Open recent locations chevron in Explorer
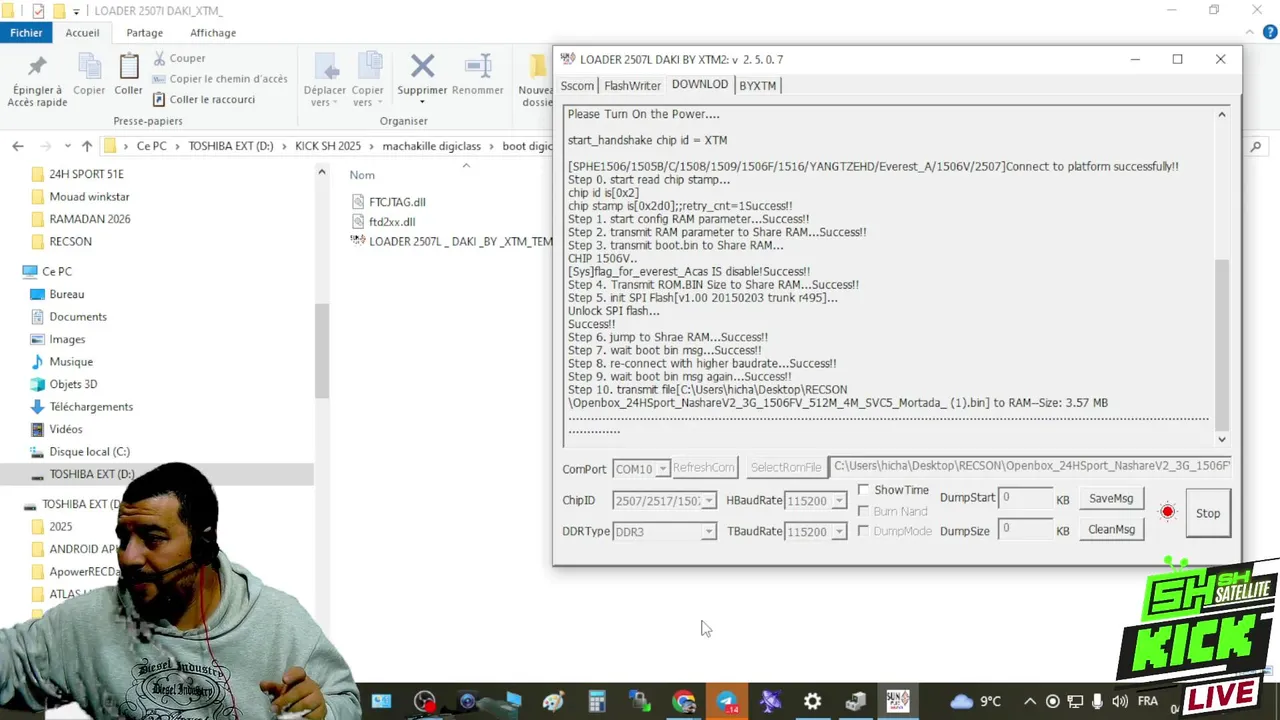 pyautogui.click(x=67, y=146)
